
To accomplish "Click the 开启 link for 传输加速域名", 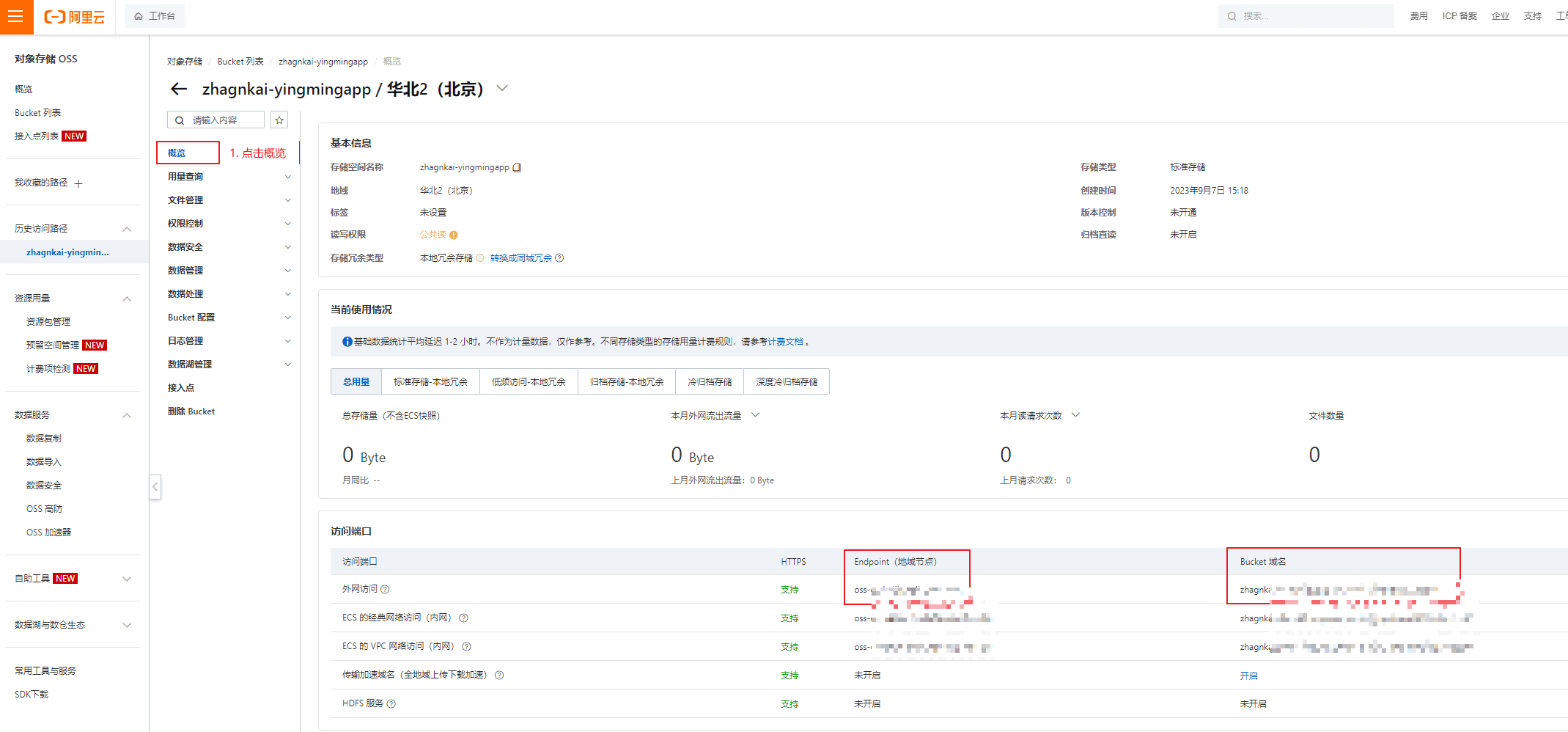I will pos(1248,676).
